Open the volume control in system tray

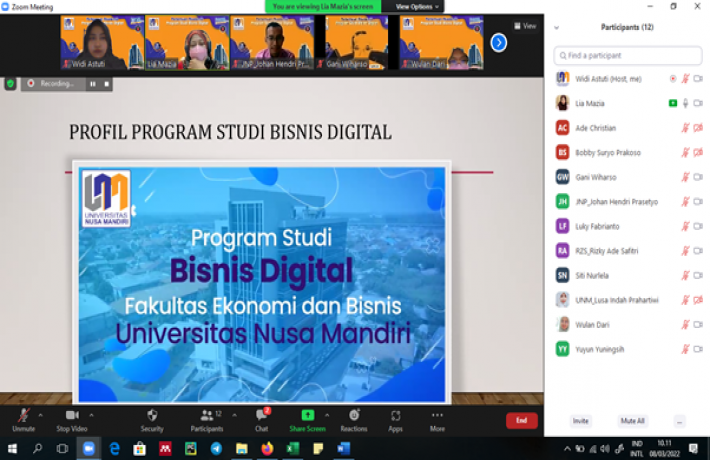(x=604, y=449)
